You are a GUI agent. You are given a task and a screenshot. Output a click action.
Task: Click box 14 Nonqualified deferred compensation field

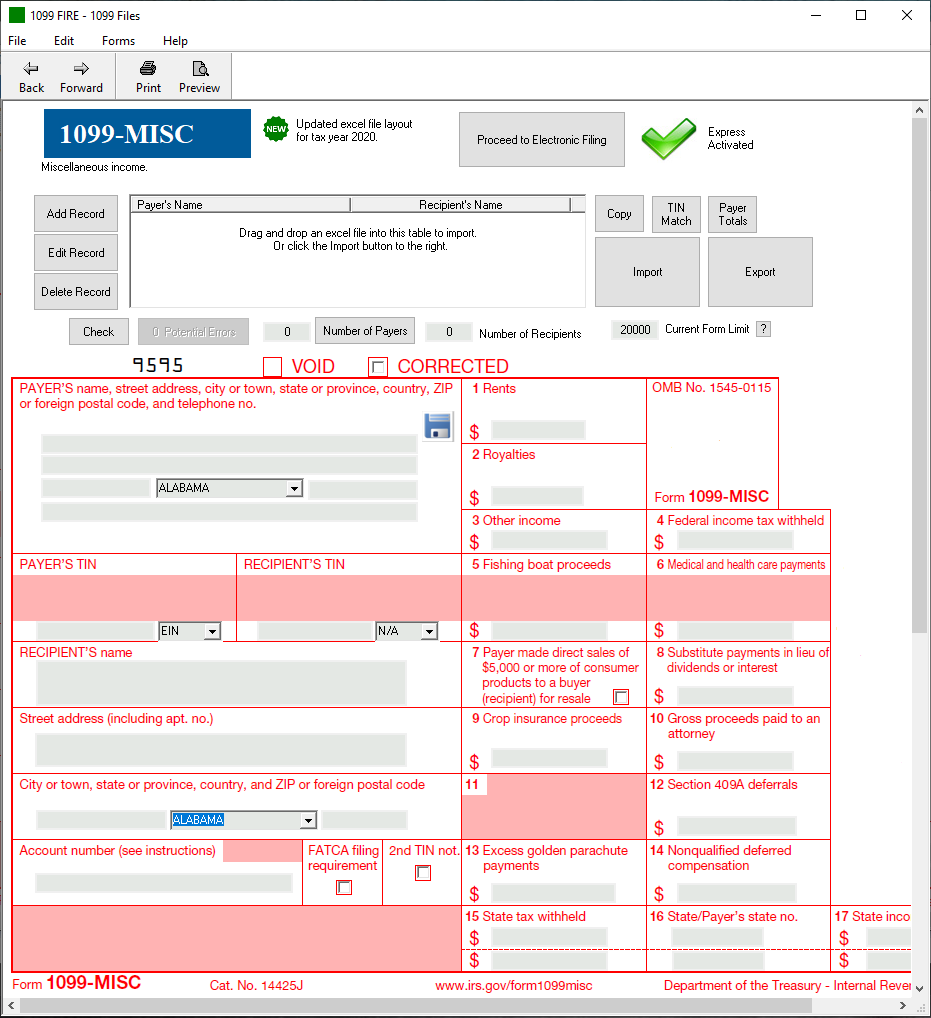(736, 893)
